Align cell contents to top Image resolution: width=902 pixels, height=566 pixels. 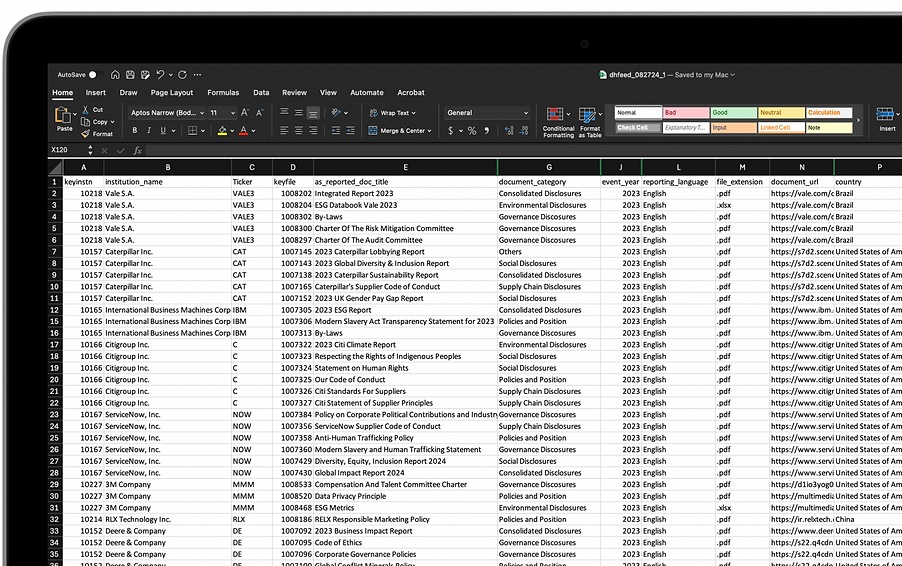pos(284,113)
